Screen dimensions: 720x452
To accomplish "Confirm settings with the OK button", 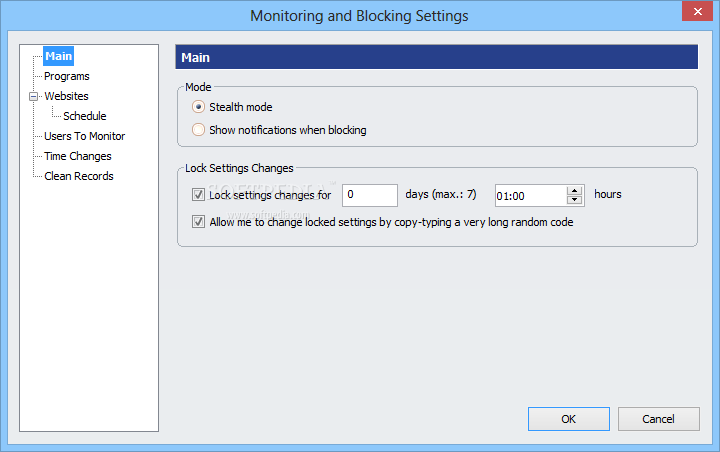I will click(x=568, y=419).
